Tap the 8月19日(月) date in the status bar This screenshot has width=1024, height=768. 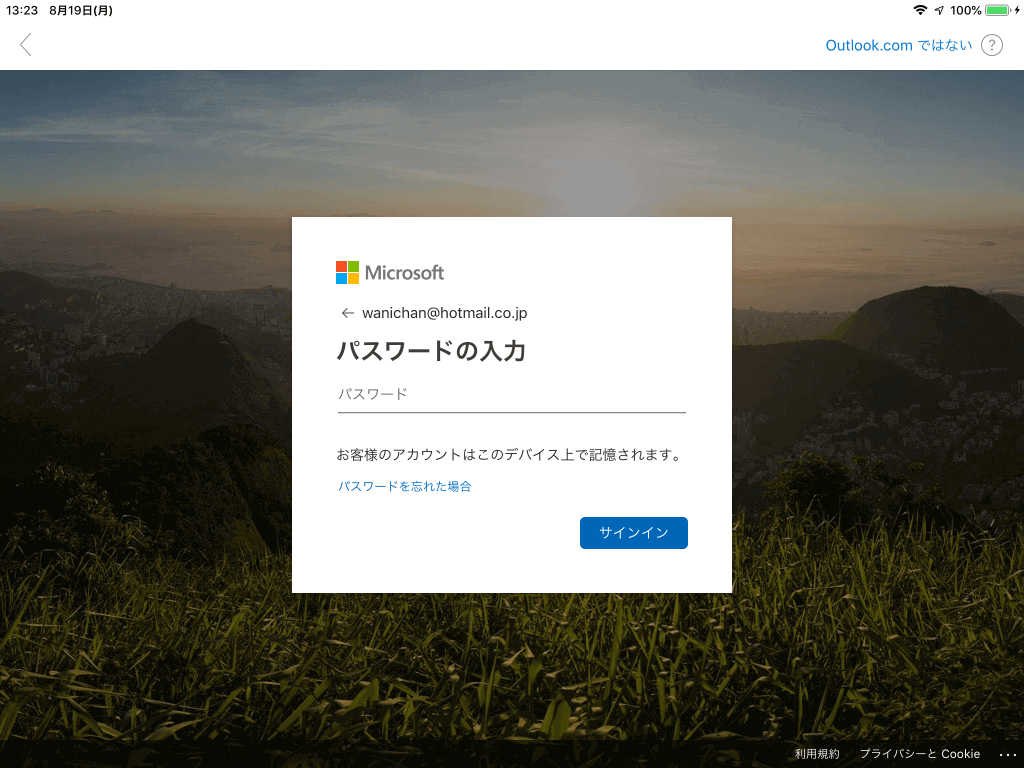(x=81, y=10)
